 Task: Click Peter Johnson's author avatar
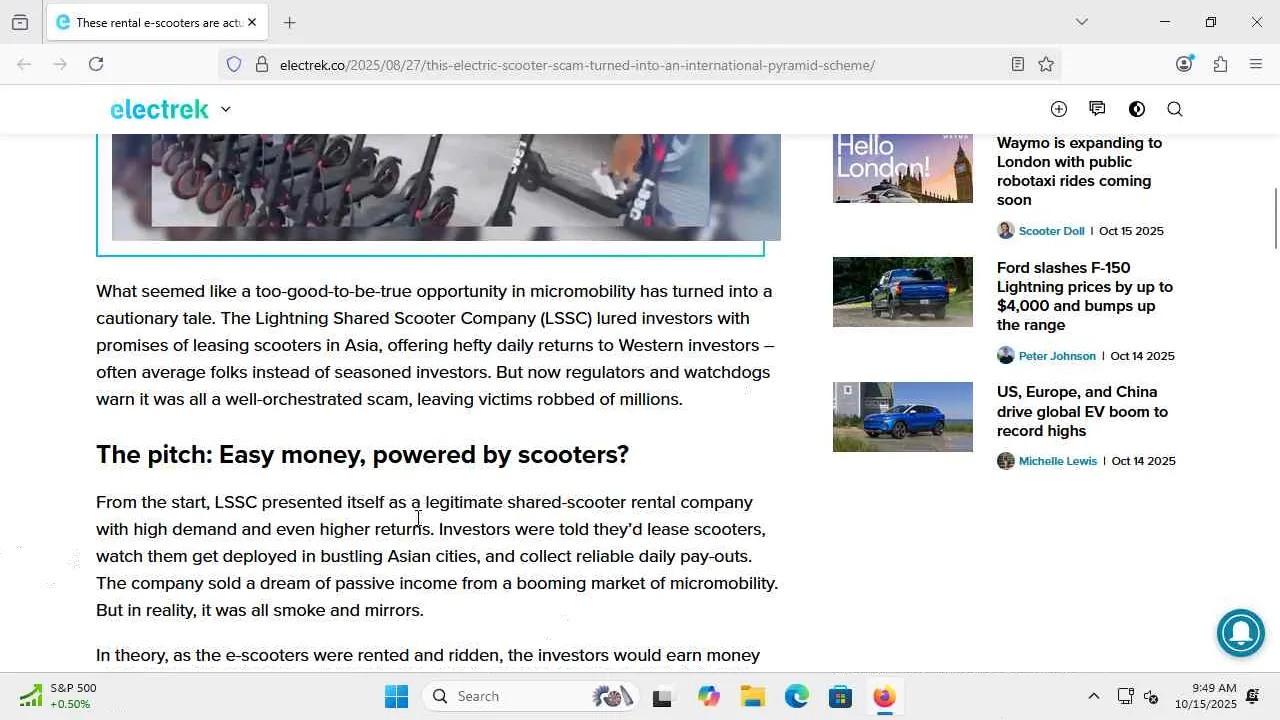tap(1006, 356)
